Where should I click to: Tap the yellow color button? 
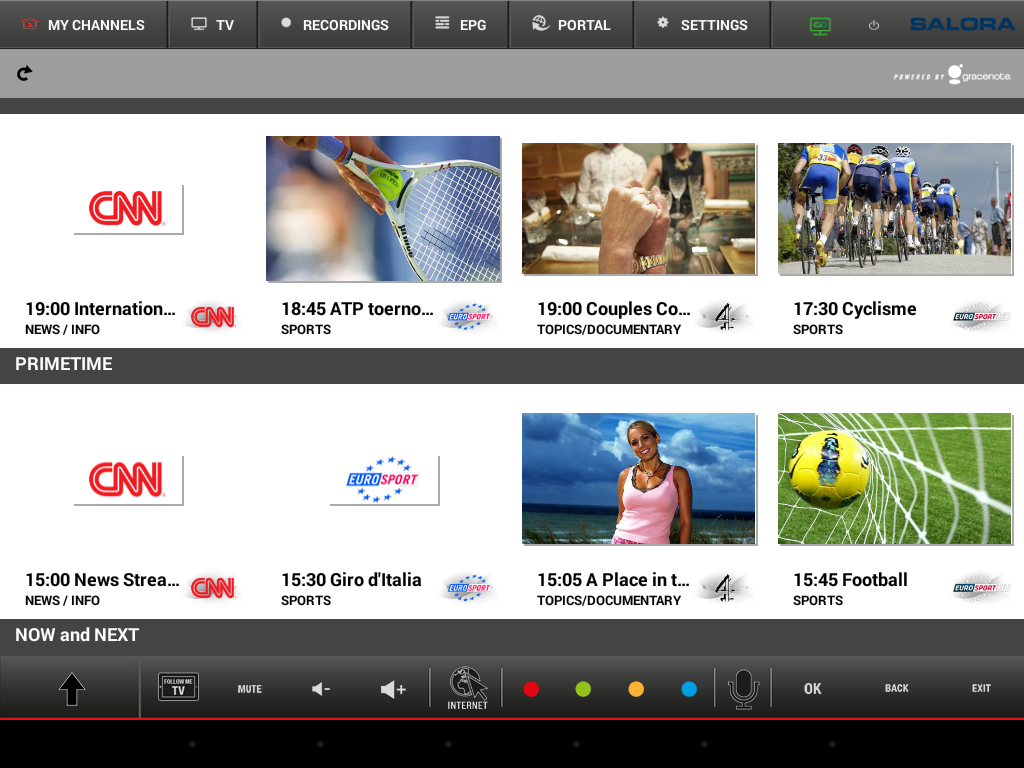(x=636, y=689)
